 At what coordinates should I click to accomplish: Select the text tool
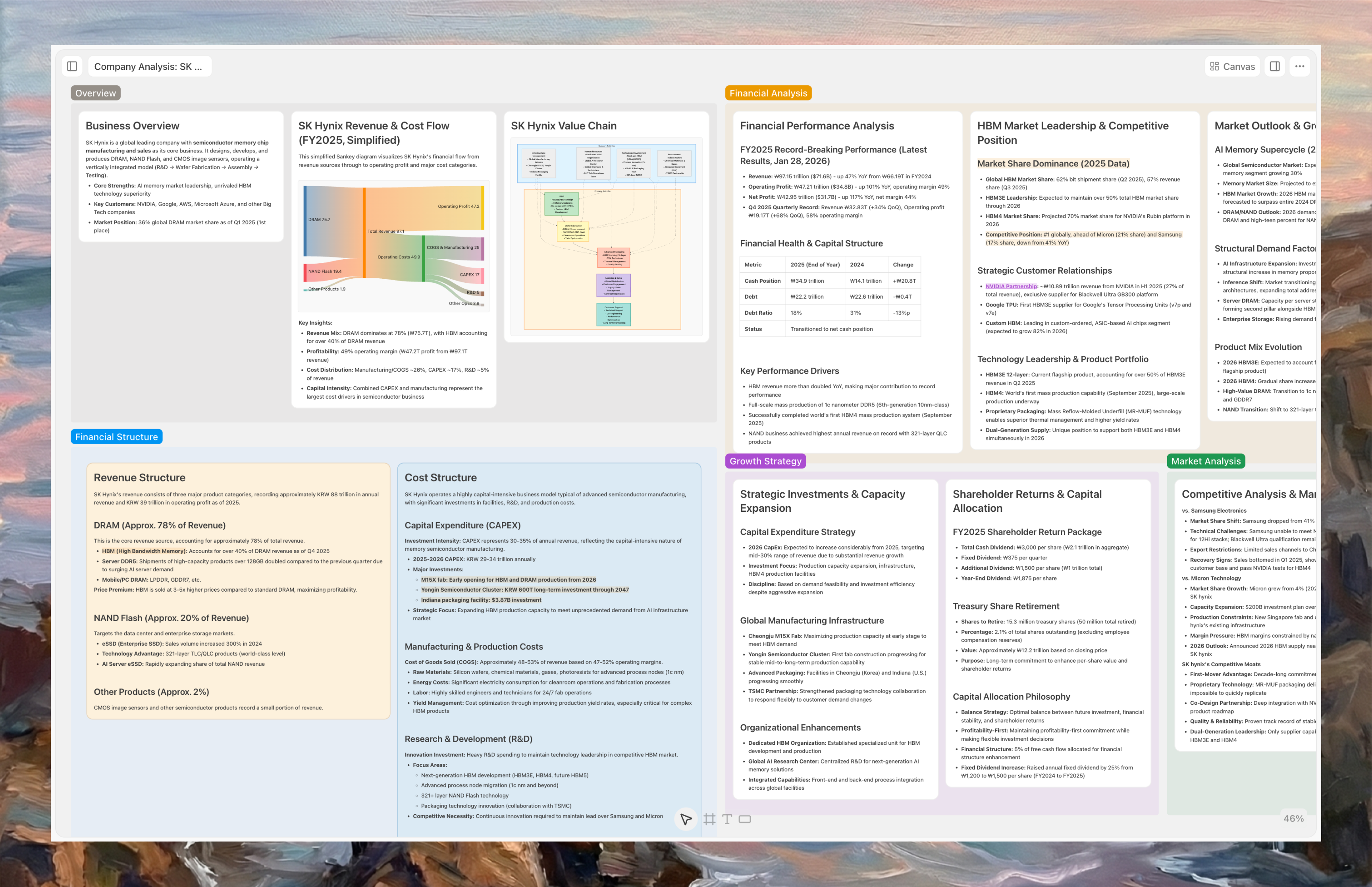tap(727, 819)
